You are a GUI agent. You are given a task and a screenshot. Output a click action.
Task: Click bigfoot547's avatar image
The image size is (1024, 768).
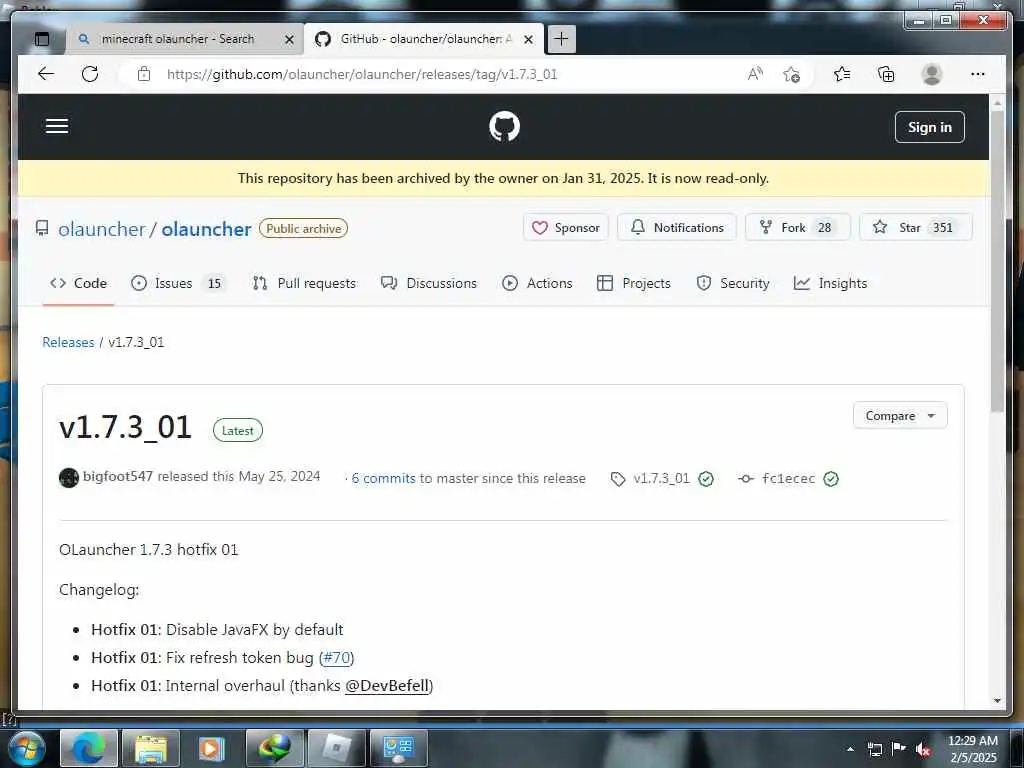(x=69, y=478)
